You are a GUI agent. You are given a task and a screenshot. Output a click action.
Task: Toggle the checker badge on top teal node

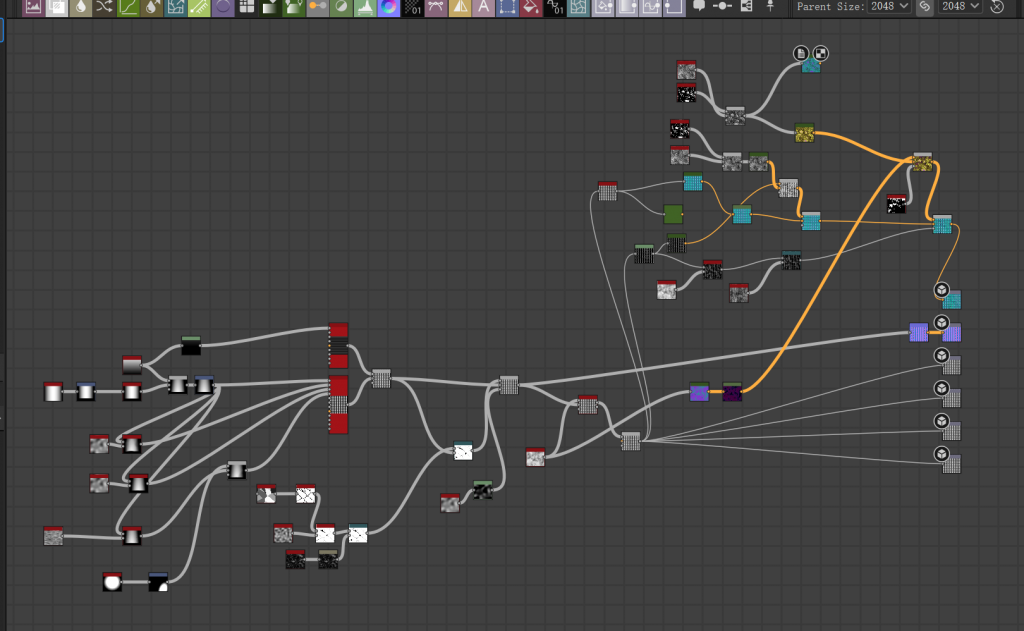click(820, 53)
